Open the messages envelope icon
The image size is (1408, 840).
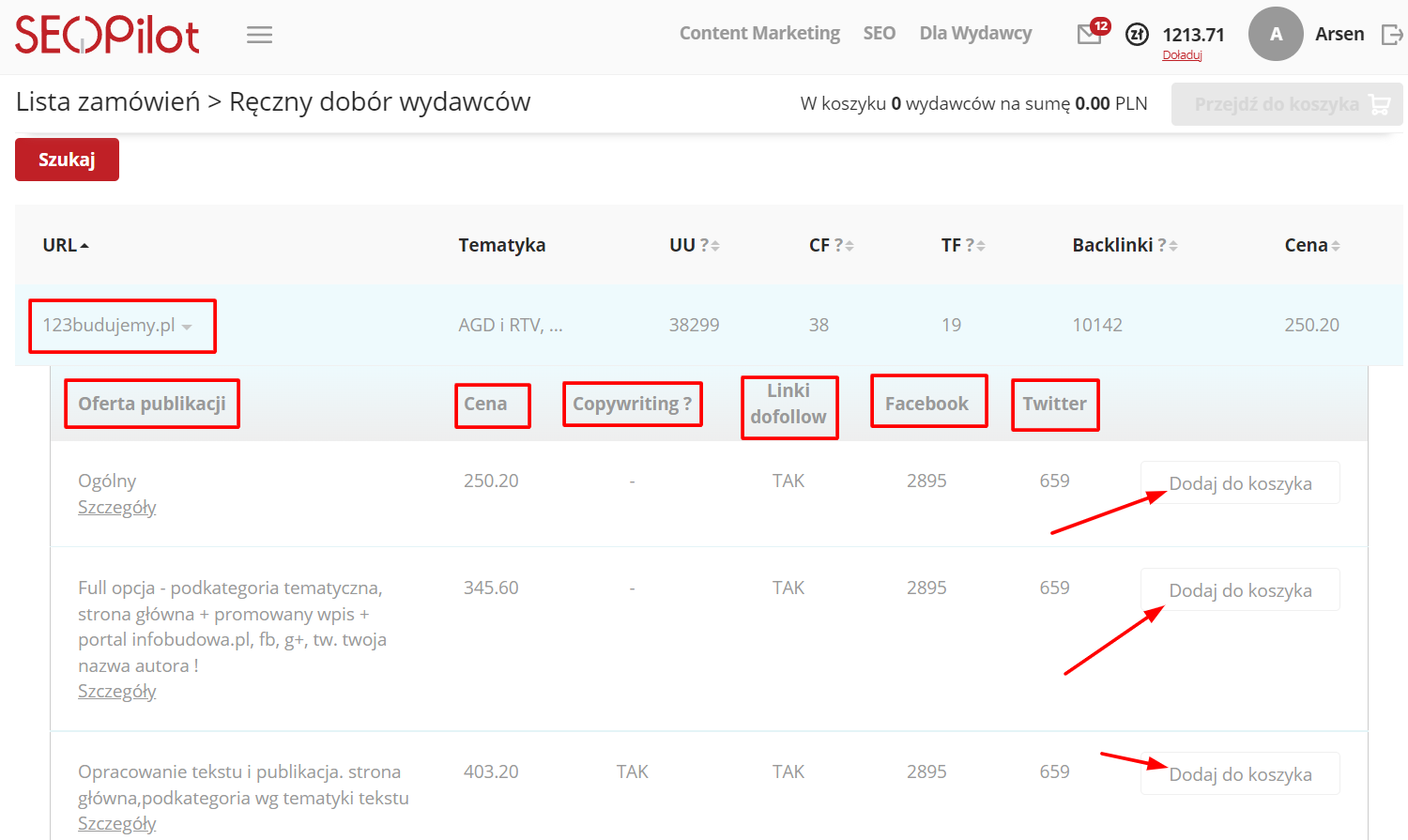tap(1090, 35)
